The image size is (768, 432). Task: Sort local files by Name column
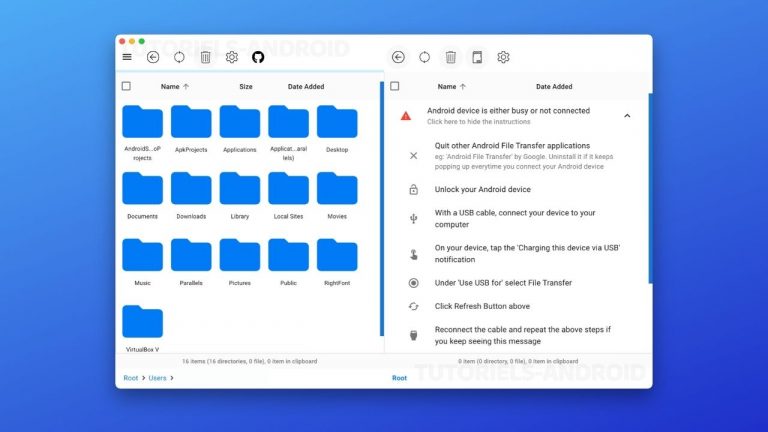point(174,87)
